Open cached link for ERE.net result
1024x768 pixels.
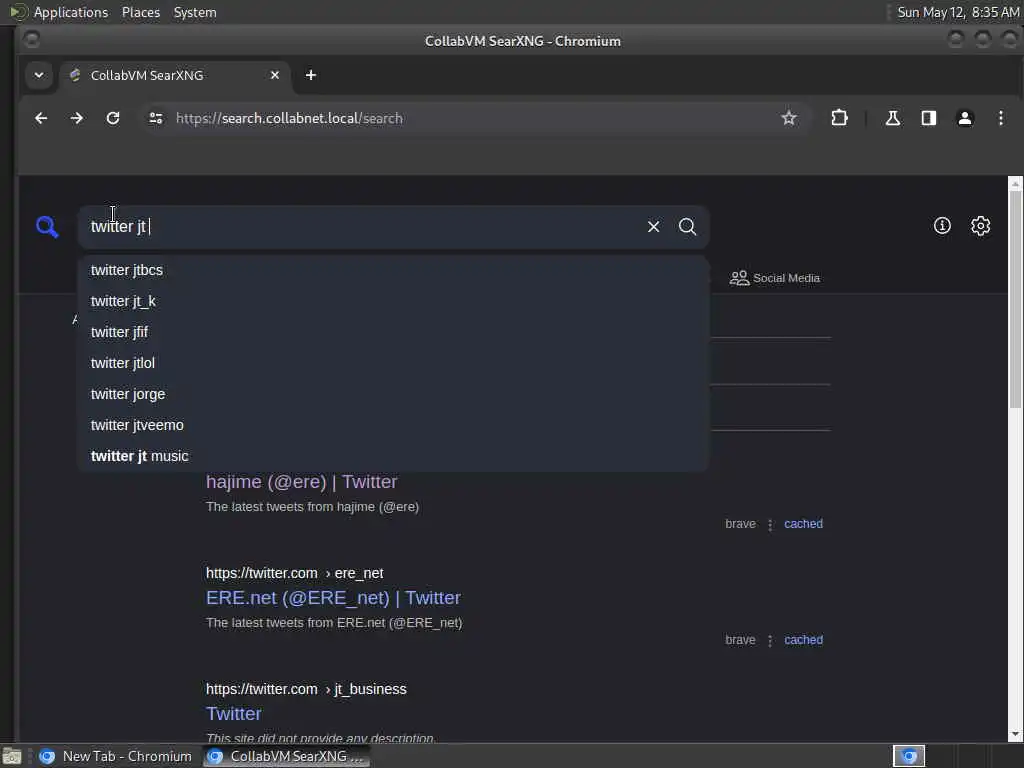pos(803,640)
